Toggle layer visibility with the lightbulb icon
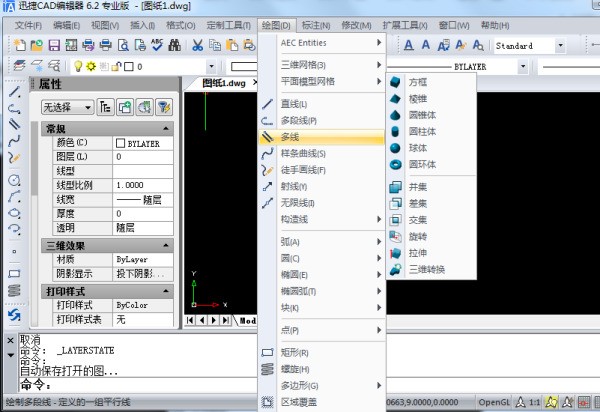600x412 pixels. pyautogui.click(x=78, y=66)
